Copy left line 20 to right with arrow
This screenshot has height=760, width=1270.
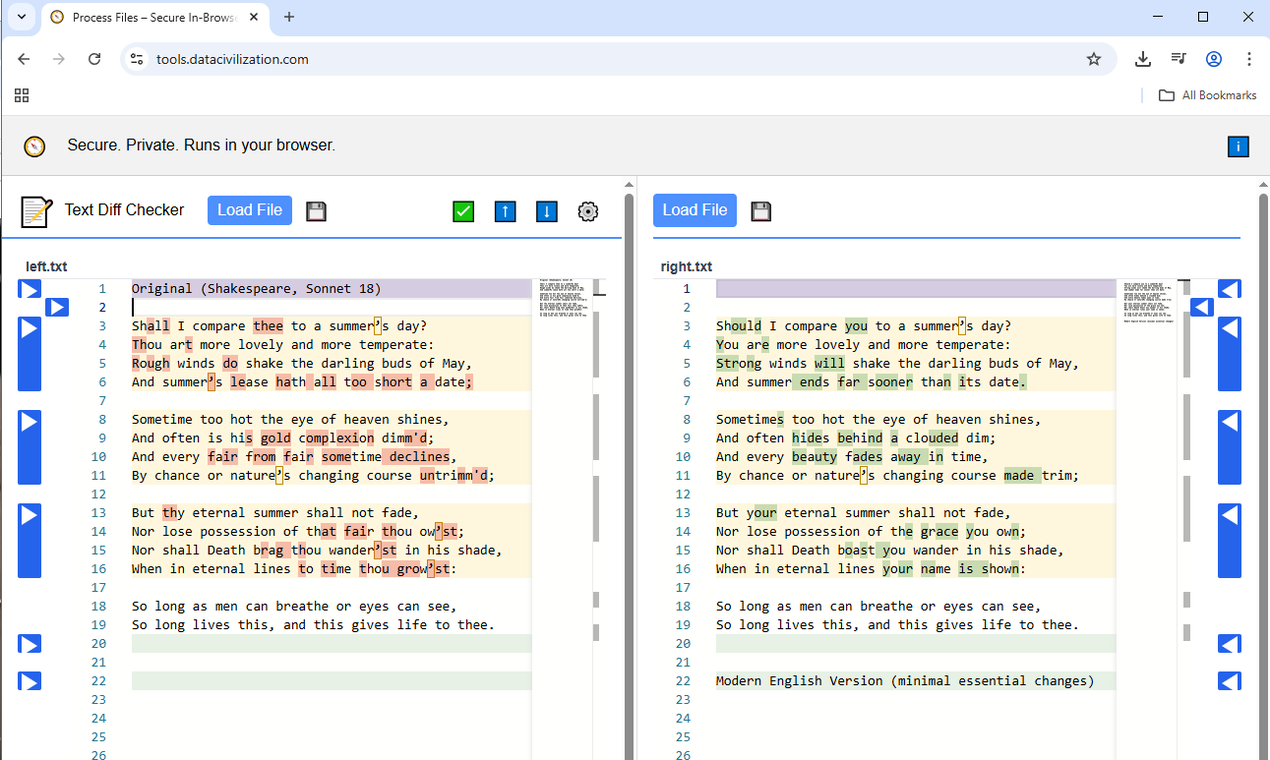click(29, 644)
